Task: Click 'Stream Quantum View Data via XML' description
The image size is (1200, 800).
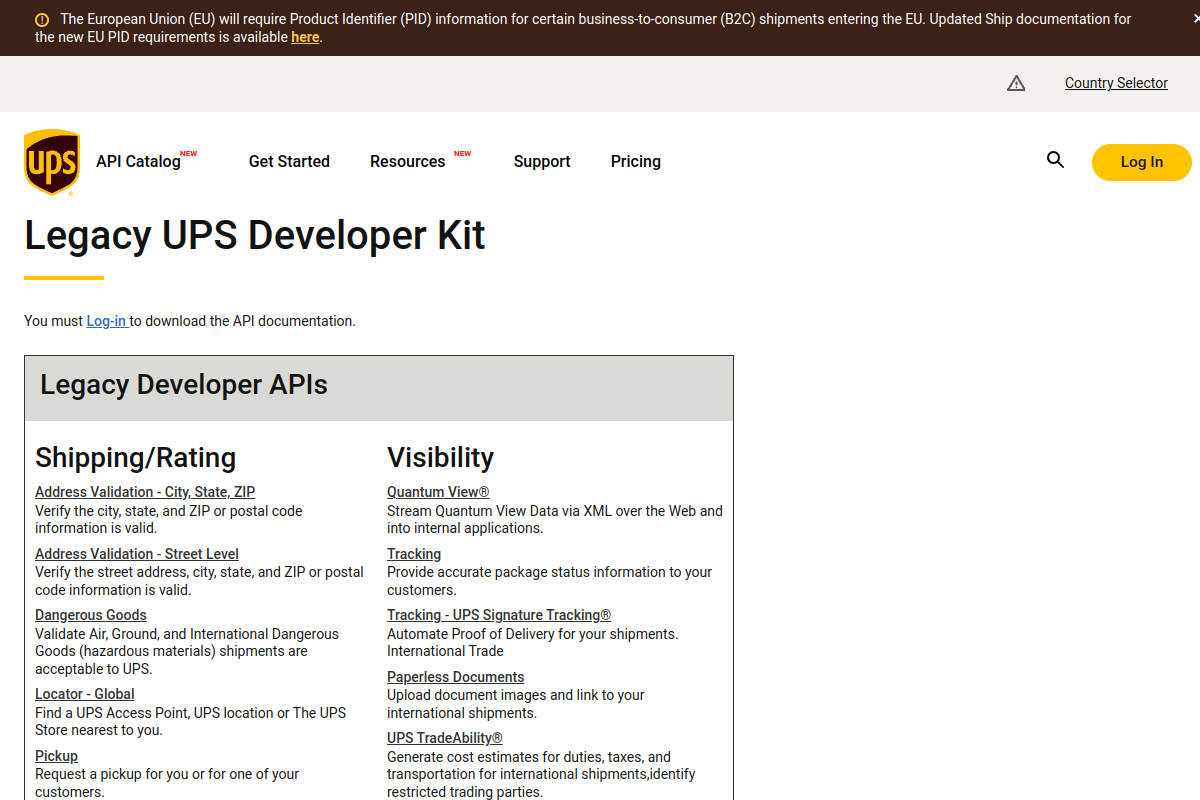Action: tap(555, 519)
